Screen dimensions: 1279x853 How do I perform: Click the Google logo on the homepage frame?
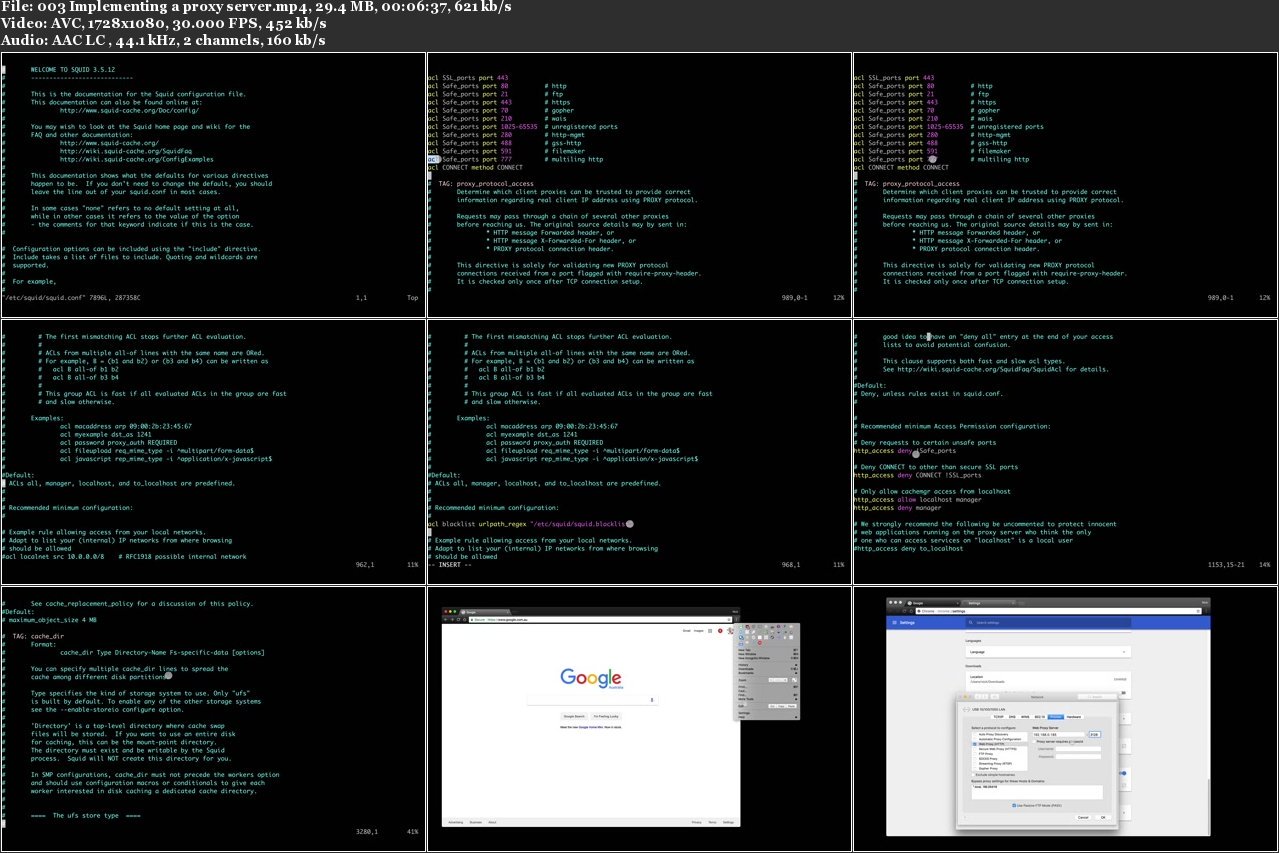590,679
